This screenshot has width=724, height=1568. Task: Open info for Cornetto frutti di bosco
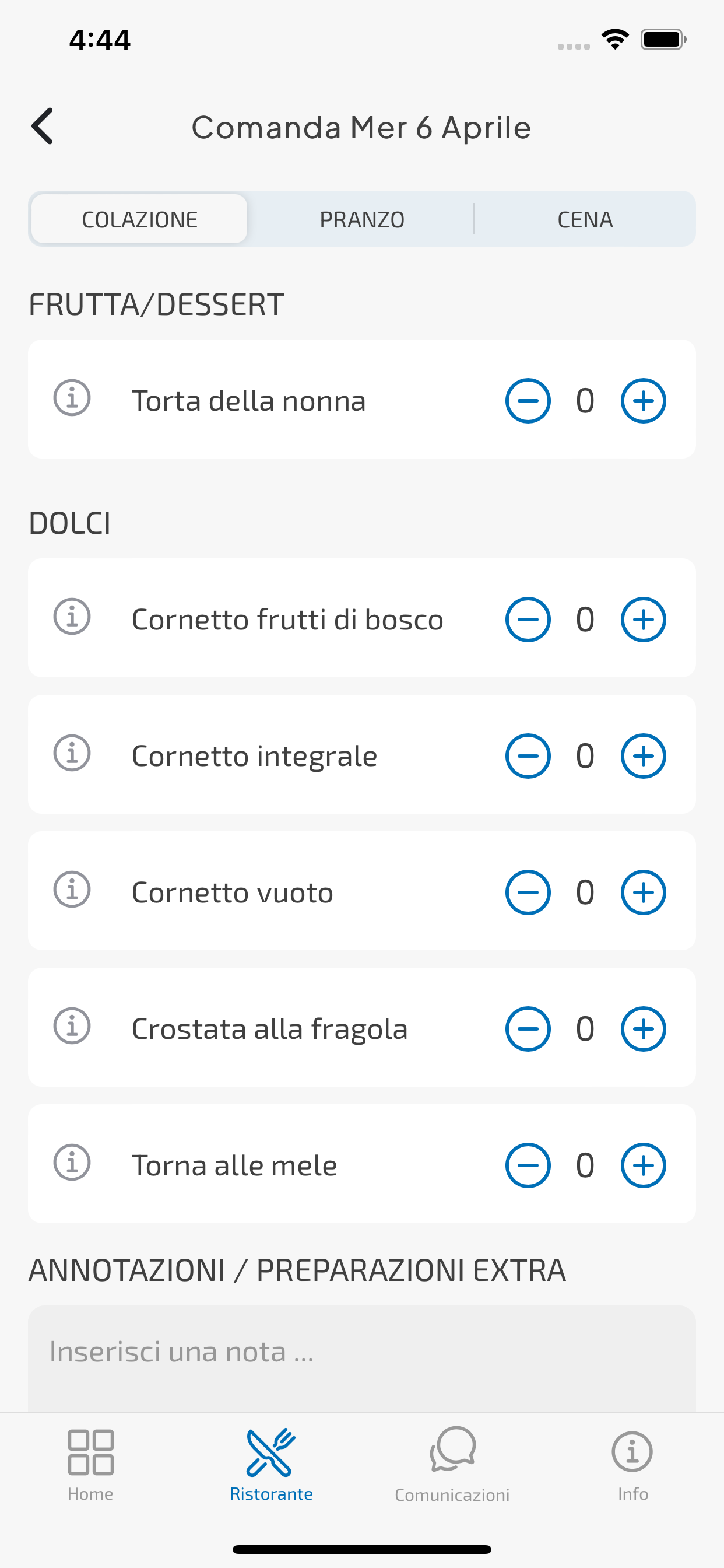[72, 617]
